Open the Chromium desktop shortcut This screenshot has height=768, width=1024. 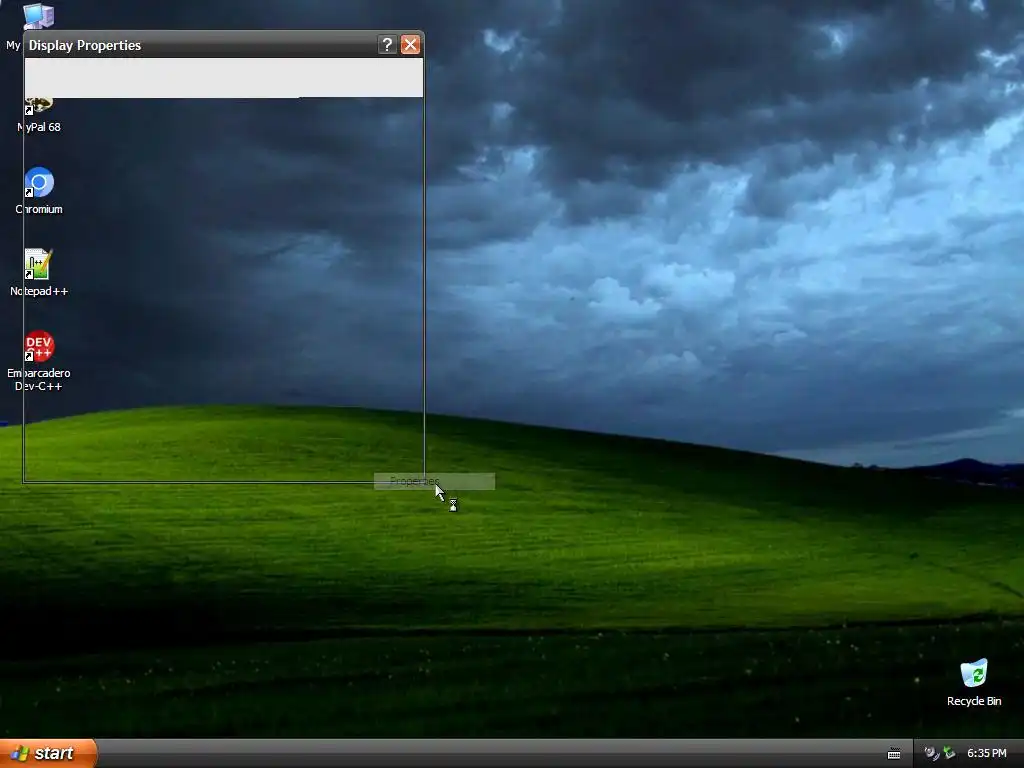coord(39,183)
